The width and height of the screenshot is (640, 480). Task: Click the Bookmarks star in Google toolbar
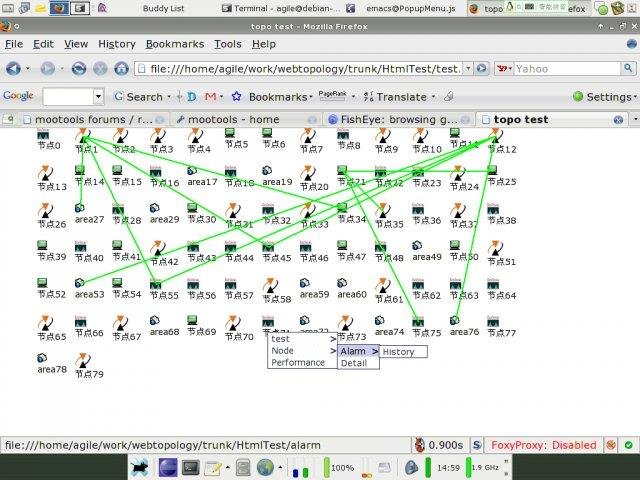[236, 97]
